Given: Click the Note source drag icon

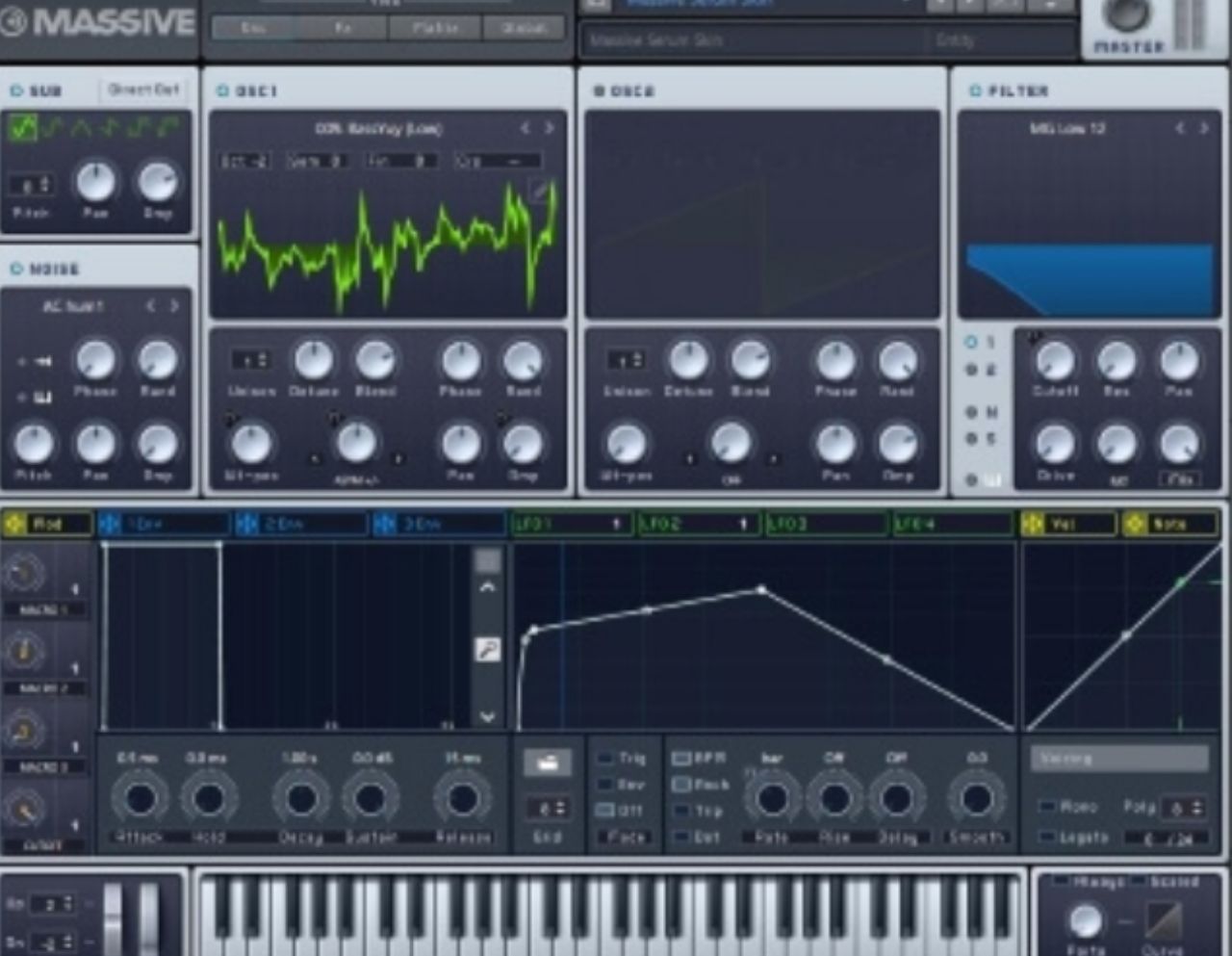Looking at the screenshot, I should pos(1135,524).
